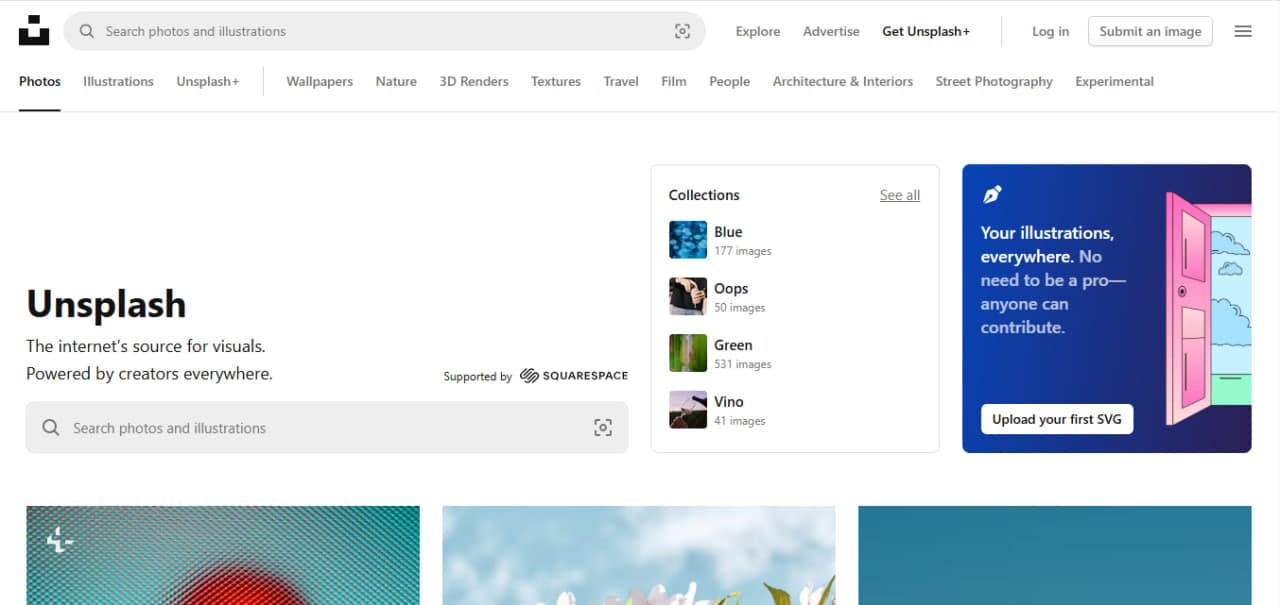1280x605 pixels.
Task: Open the Travel category
Action: tap(621, 81)
